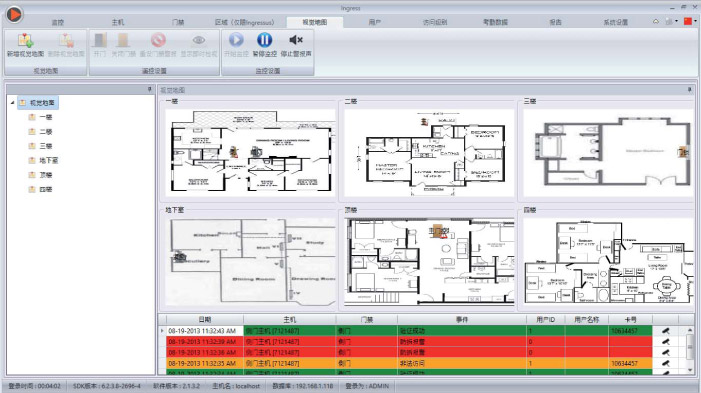Toggle the pin on the visual map panel
The image size is (701, 393).
pos(689,90)
